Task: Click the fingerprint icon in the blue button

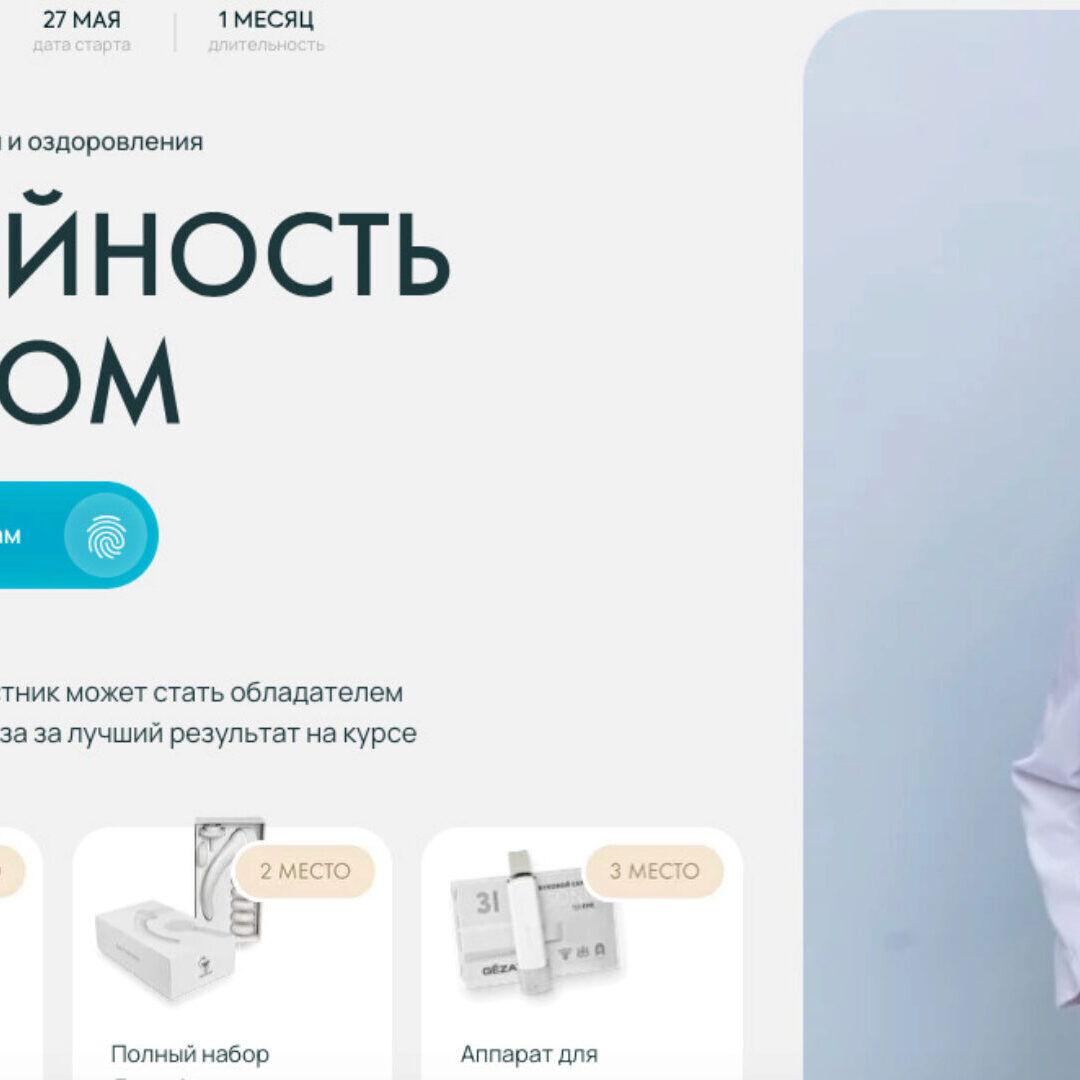Action: (106, 535)
